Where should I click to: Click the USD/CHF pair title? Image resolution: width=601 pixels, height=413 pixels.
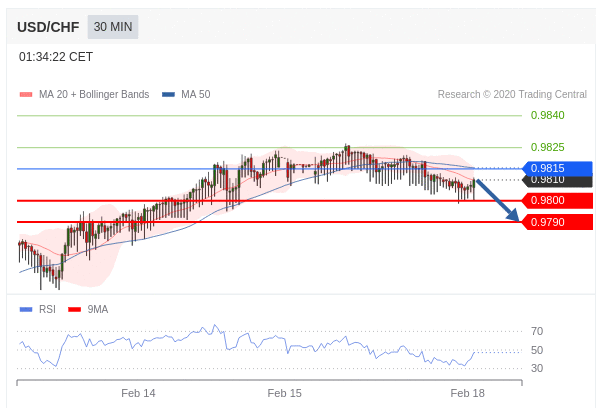48,27
